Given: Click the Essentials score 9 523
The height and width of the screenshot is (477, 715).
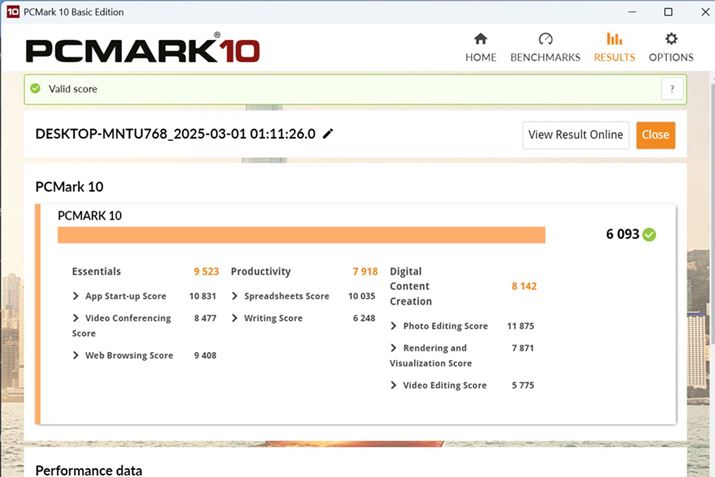Looking at the screenshot, I should pyautogui.click(x=206, y=271).
